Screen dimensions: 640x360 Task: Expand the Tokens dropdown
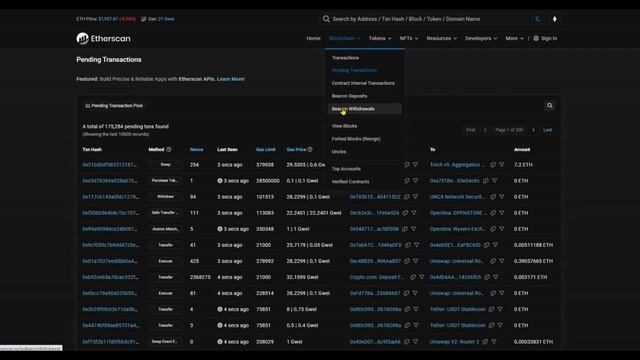[x=380, y=38]
